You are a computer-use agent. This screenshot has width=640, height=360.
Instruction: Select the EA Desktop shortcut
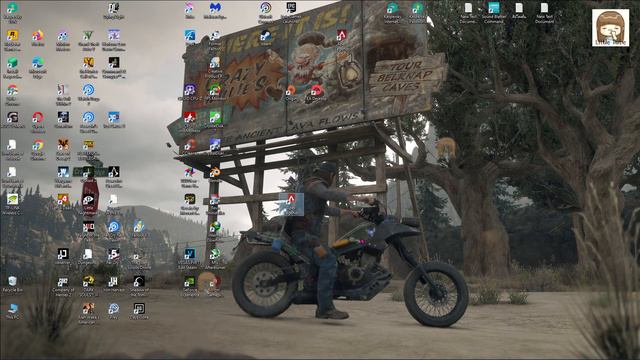click(316, 93)
